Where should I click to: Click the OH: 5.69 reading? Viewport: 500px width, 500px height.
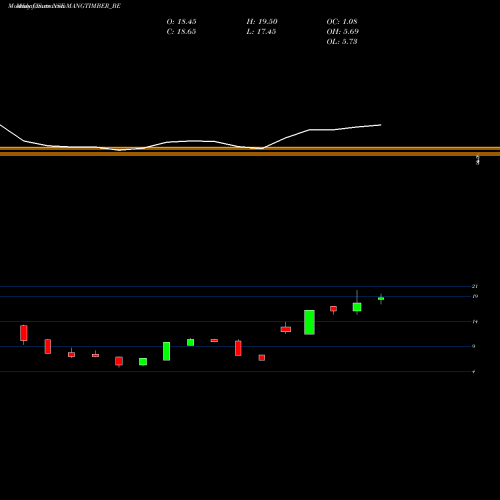(343, 32)
